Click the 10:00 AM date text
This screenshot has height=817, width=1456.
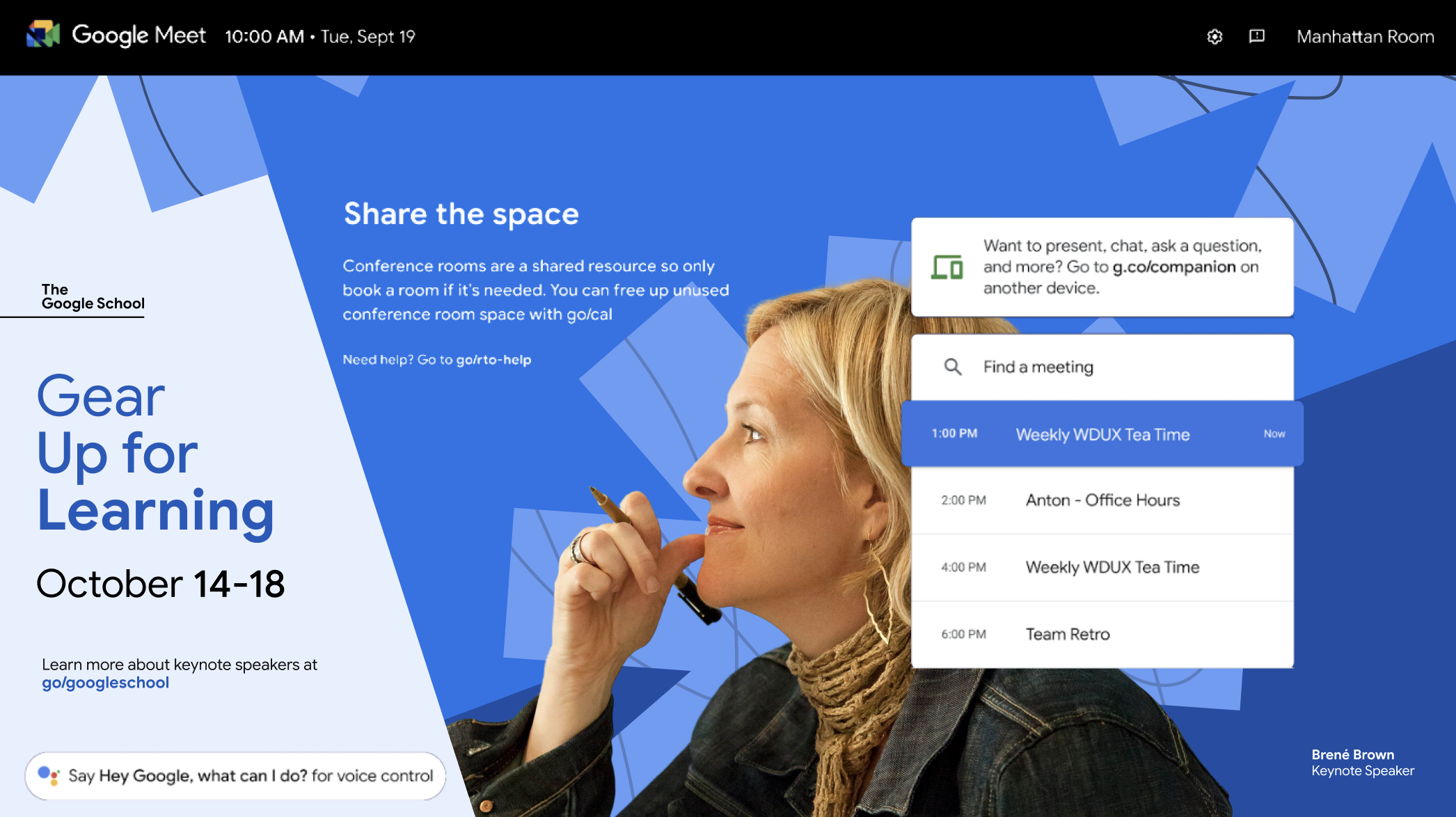coord(320,36)
